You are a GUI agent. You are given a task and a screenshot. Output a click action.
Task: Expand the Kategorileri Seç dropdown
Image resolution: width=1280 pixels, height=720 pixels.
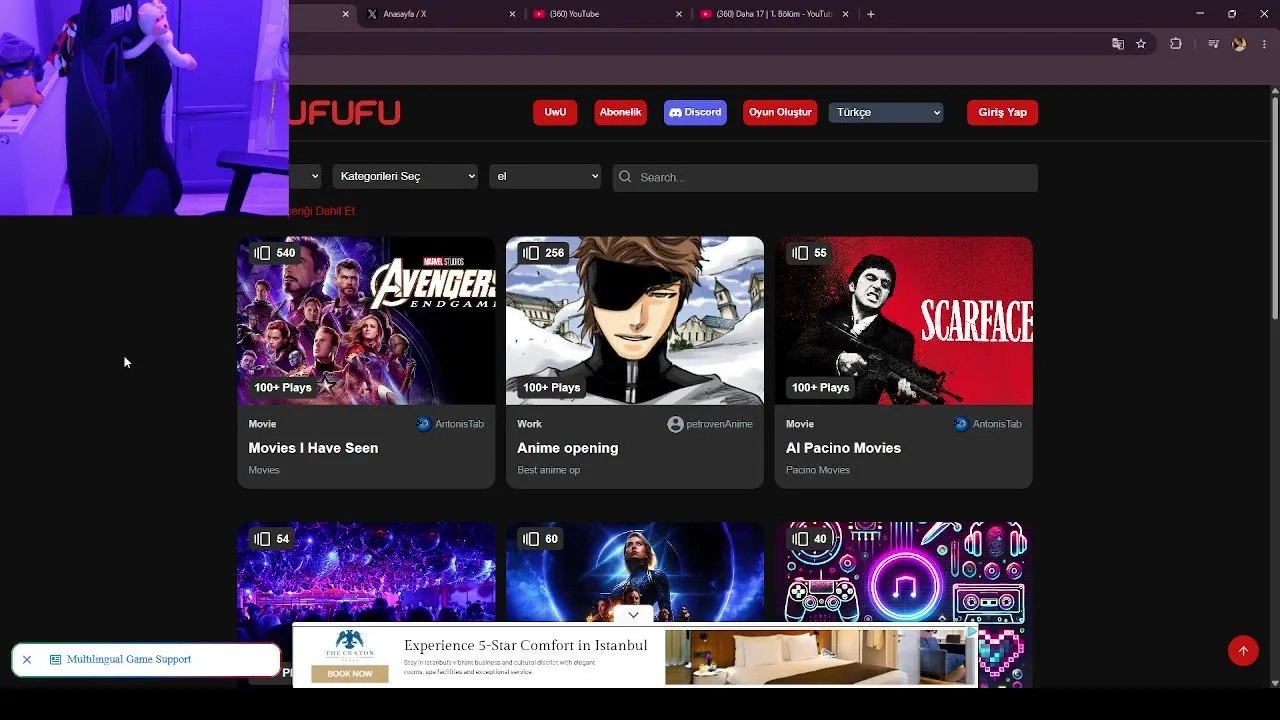(x=405, y=176)
